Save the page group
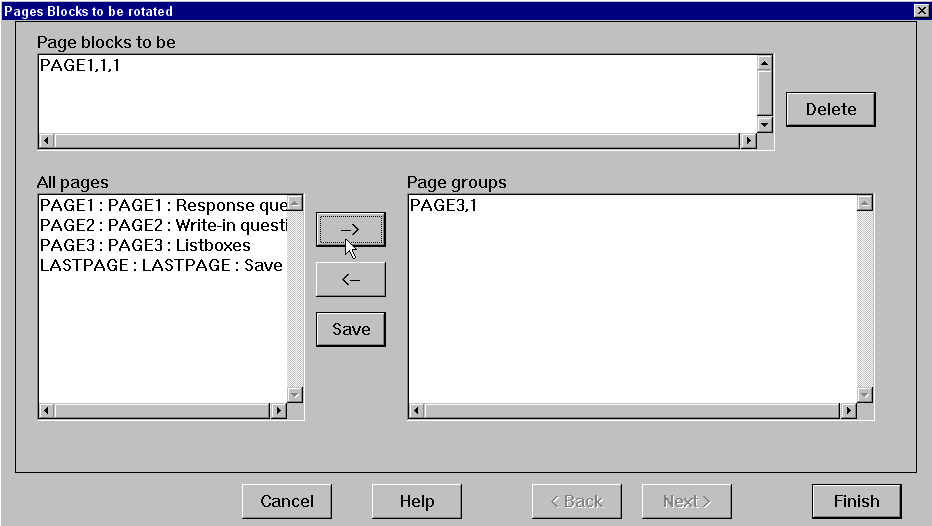This screenshot has height=526, width=932. point(351,329)
